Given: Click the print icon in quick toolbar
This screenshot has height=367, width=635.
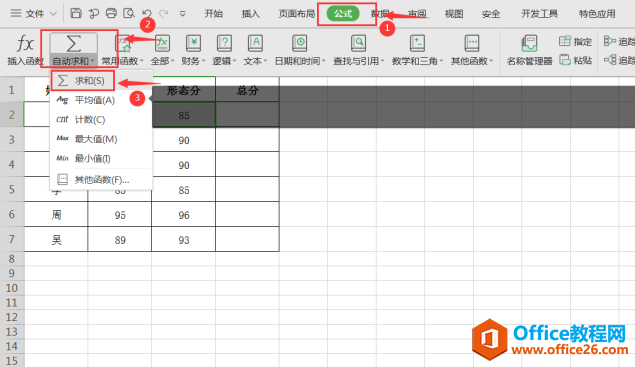Looking at the screenshot, I should [x=111, y=13].
